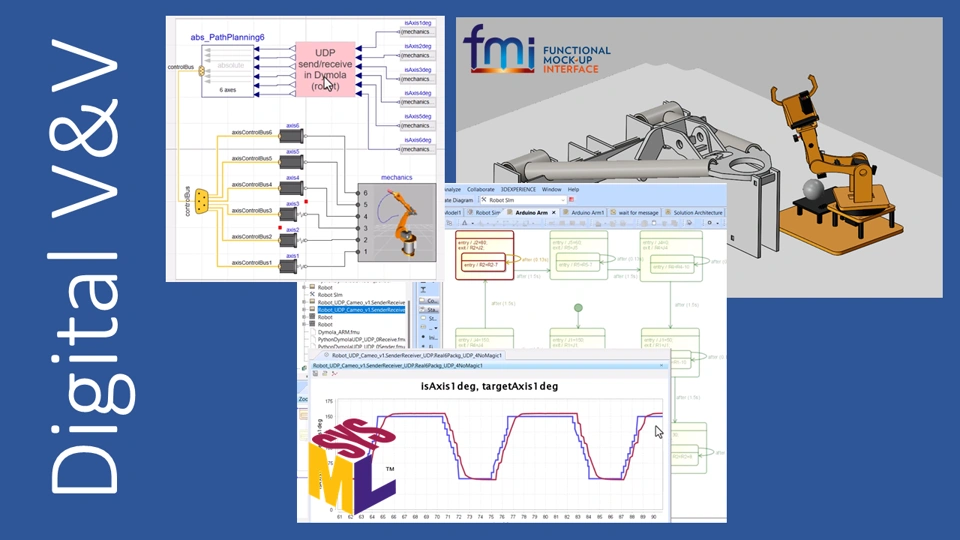The height and width of the screenshot is (540, 960).
Task: Click the axisControlBus1 label
Action: pos(252,263)
